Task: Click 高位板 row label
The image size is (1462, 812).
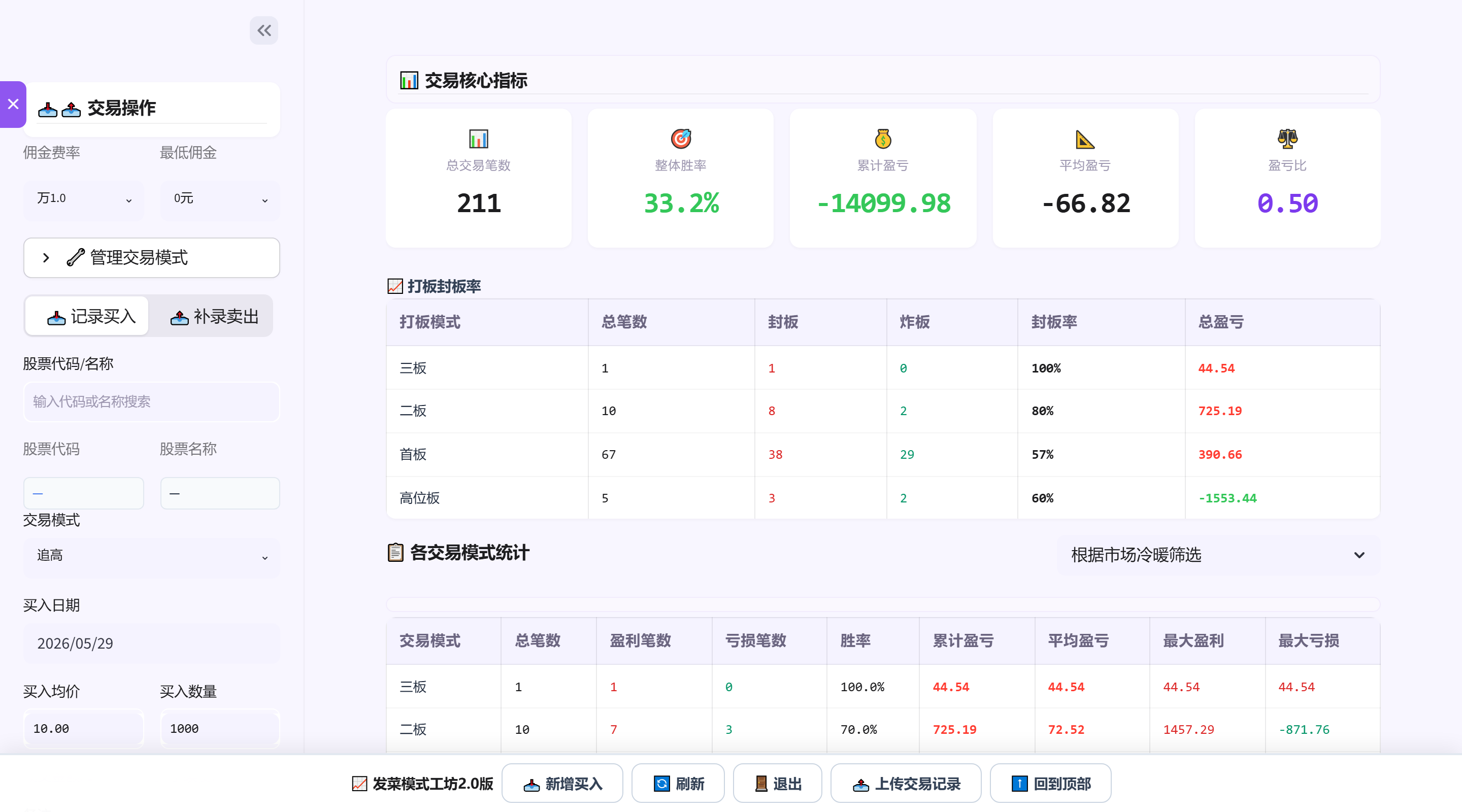Action: tap(419, 498)
